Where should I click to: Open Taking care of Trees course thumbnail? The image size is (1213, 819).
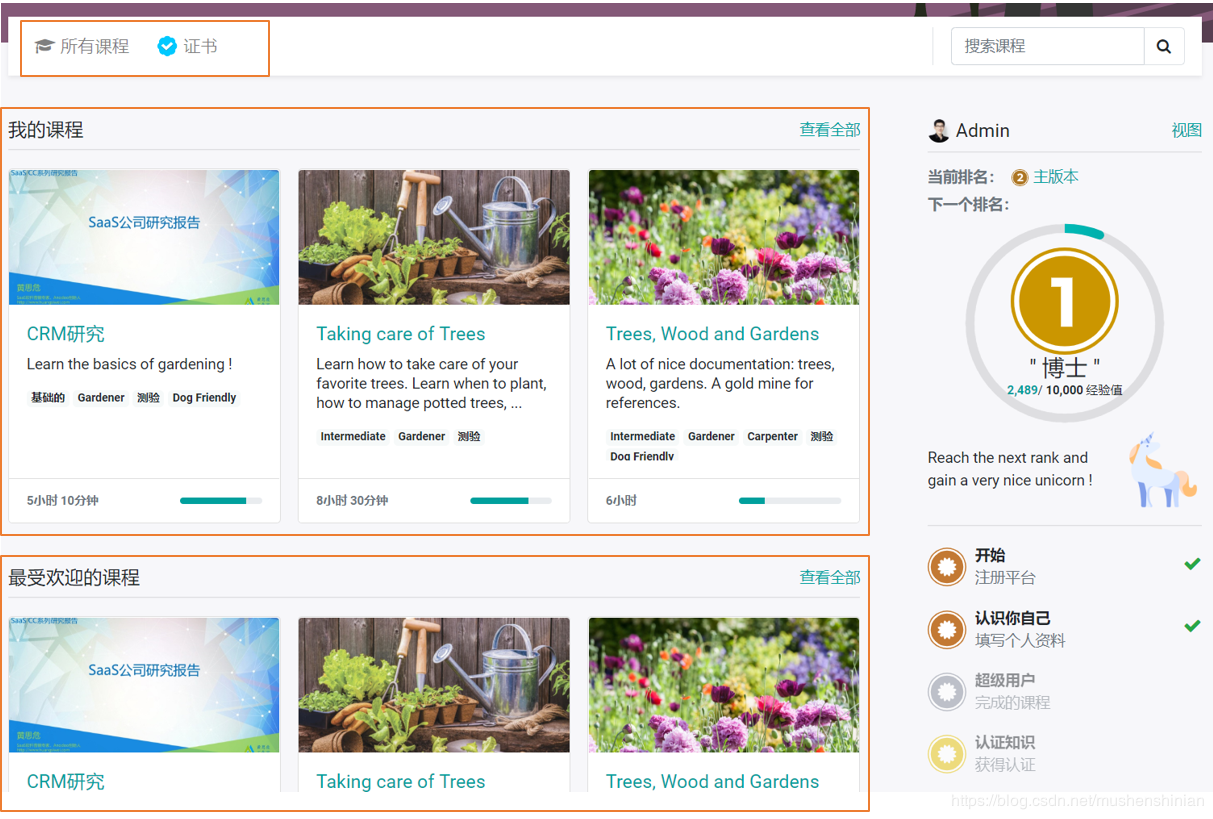[434, 237]
